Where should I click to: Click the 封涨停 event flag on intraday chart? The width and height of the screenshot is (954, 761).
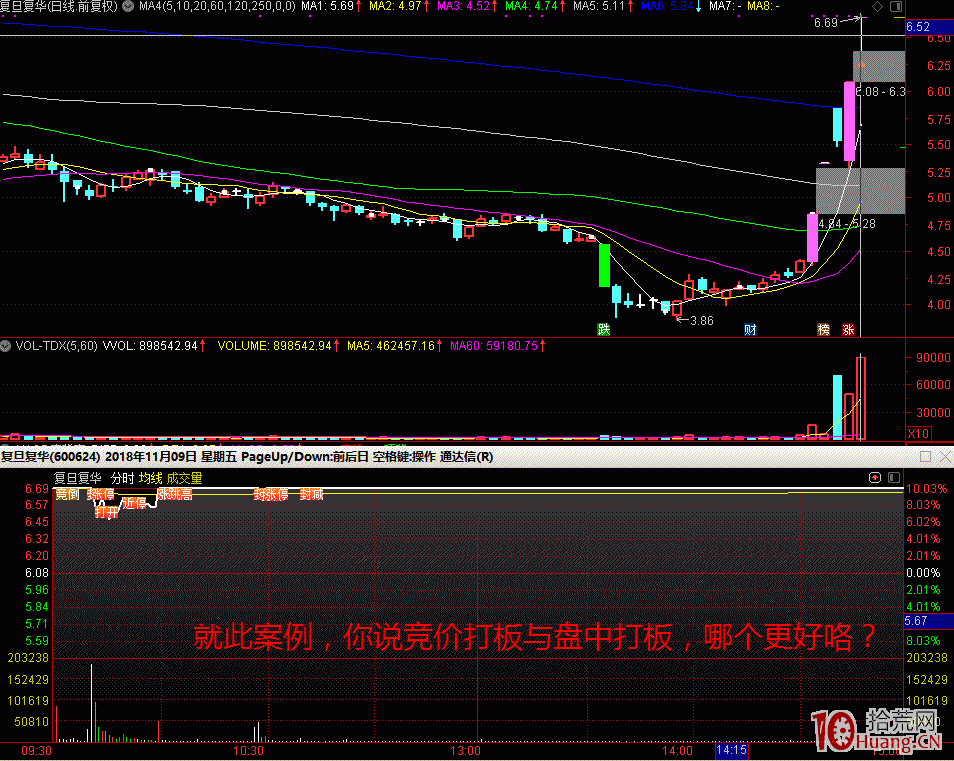pos(270,494)
